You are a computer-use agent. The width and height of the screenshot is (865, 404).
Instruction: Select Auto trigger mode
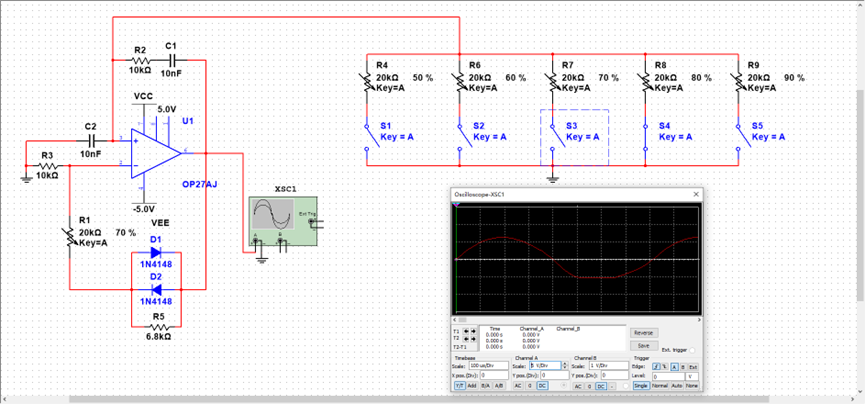[x=677, y=386]
